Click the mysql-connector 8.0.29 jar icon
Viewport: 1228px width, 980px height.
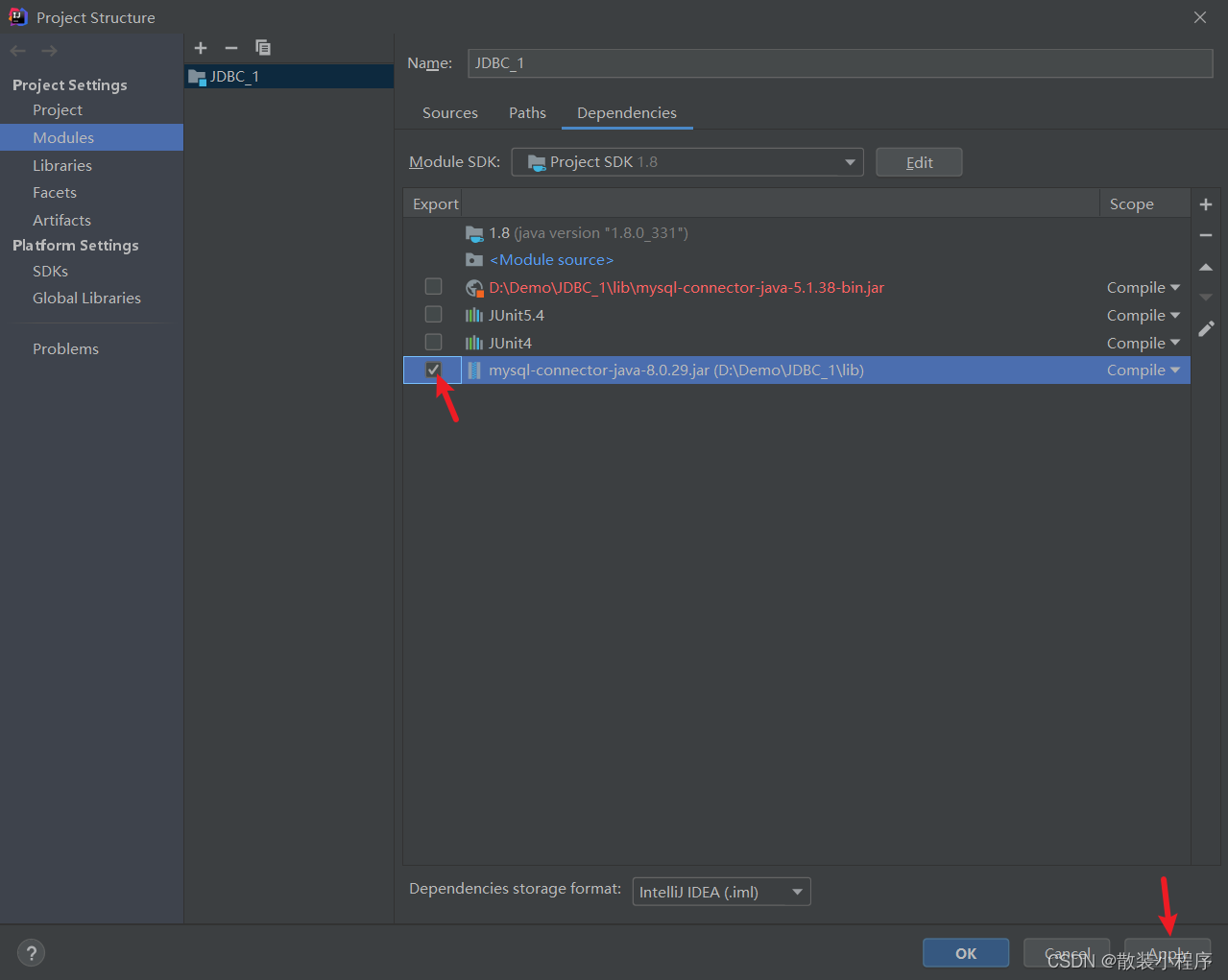[474, 370]
